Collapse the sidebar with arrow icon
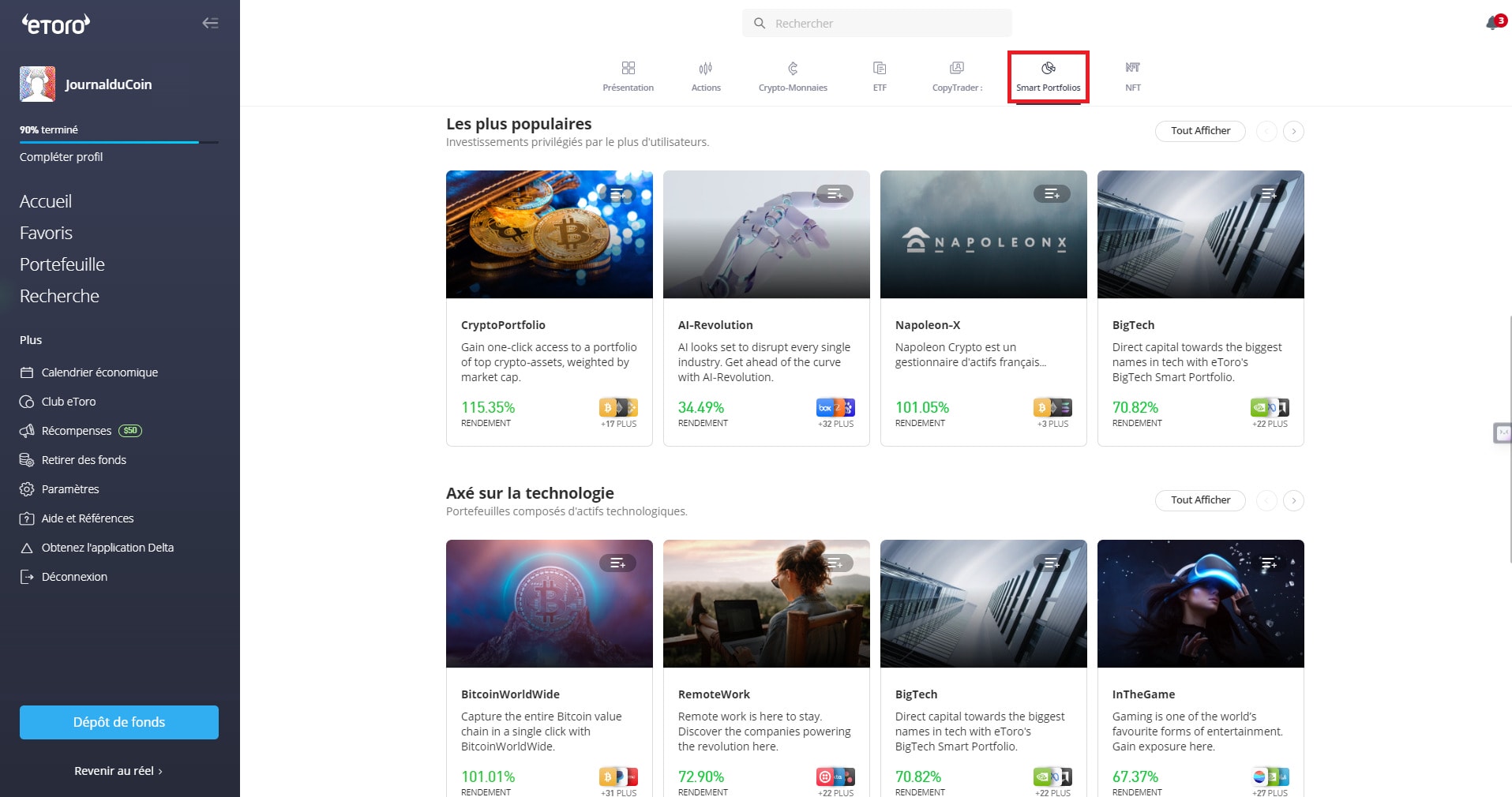The image size is (1512, 797). 210,23
